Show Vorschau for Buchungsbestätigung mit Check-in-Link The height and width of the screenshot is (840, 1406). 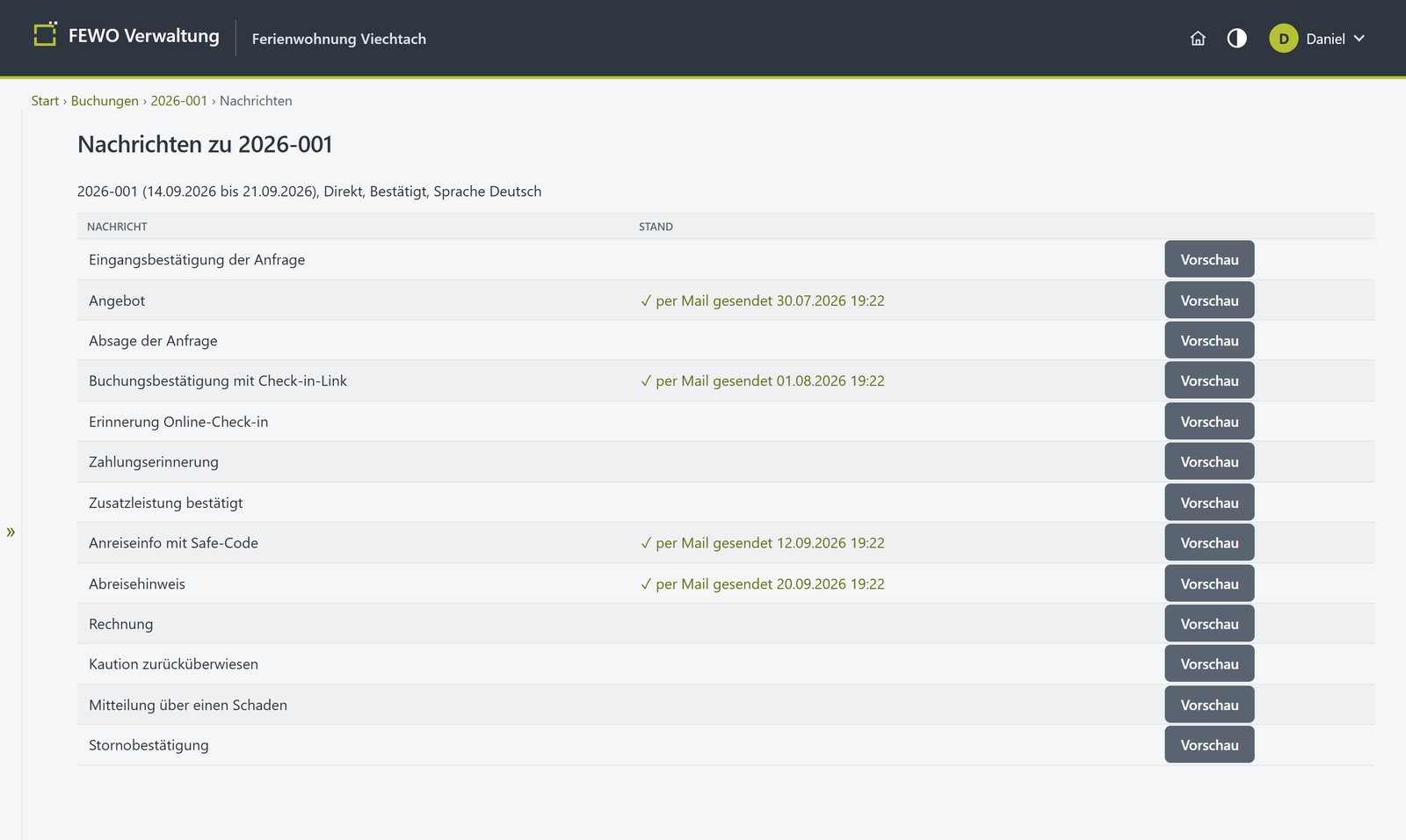pyautogui.click(x=1209, y=380)
